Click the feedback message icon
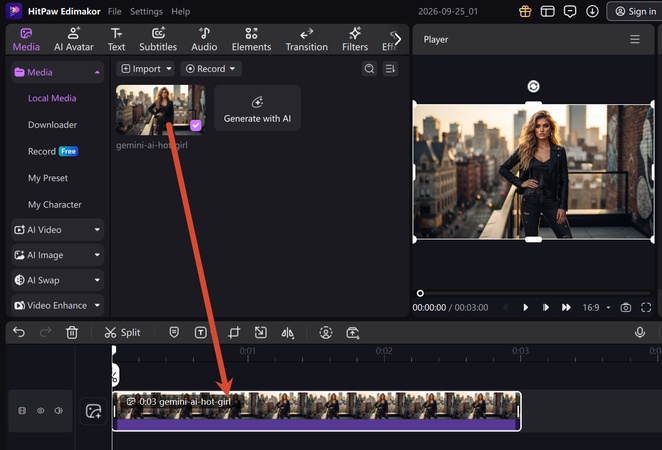This screenshot has width=662, height=450. pos(570,11)
